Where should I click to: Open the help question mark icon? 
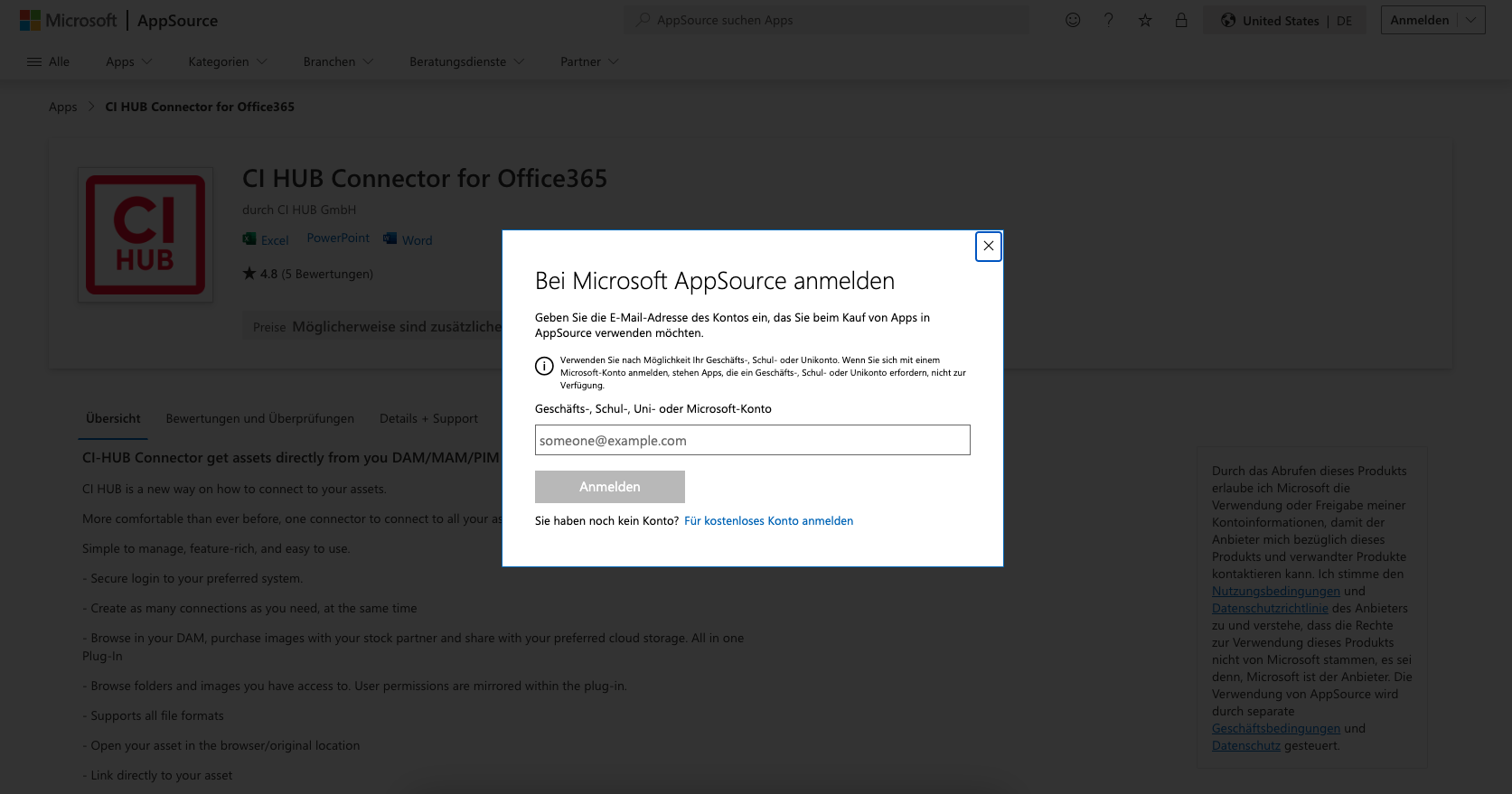pos(1109,20)
